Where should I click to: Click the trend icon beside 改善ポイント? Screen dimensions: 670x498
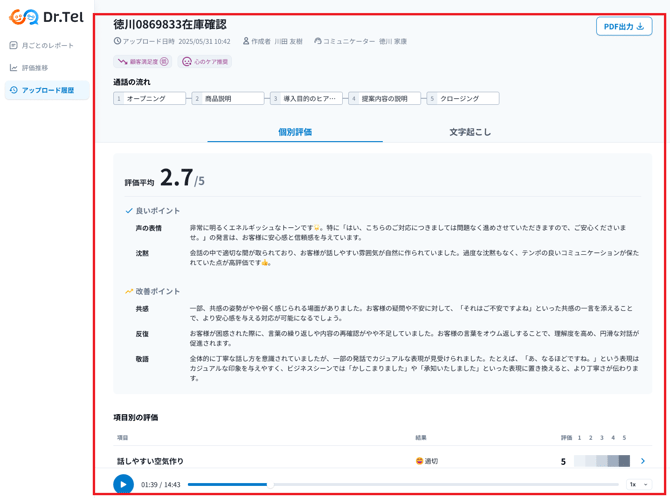coord(129,292)
